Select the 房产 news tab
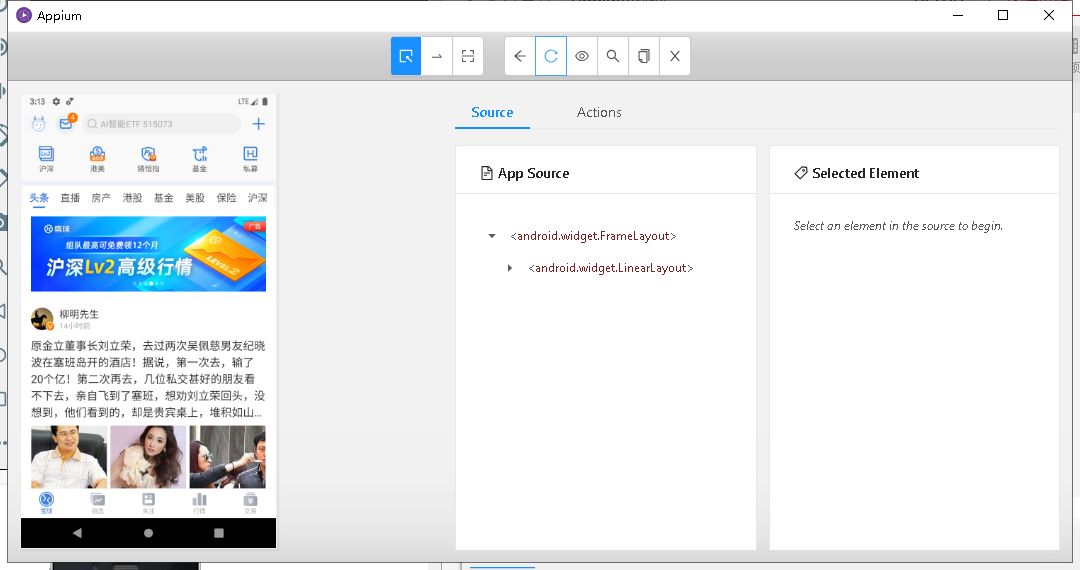This screenshot has height=570, width=1080. tap(101, 198)
